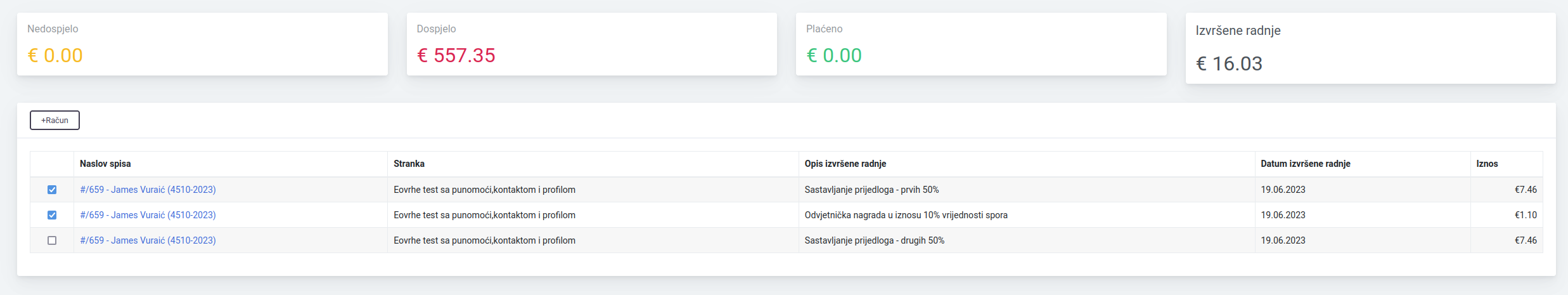
Task: Select the 'Izvršene radnje' € 16.03 card
Action: [x=1370, y=48]
